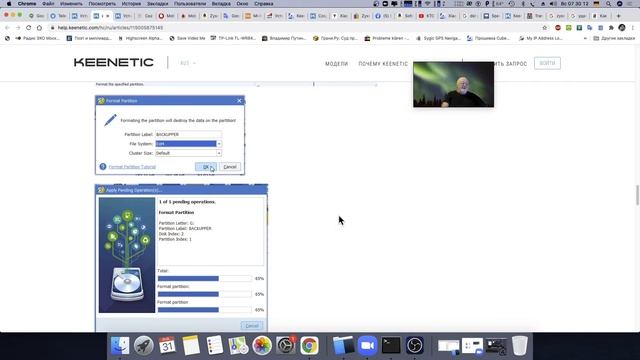Click the page vertical scrollbar
This screenshot has height=360, width=640.
click(x=637, y=195)
